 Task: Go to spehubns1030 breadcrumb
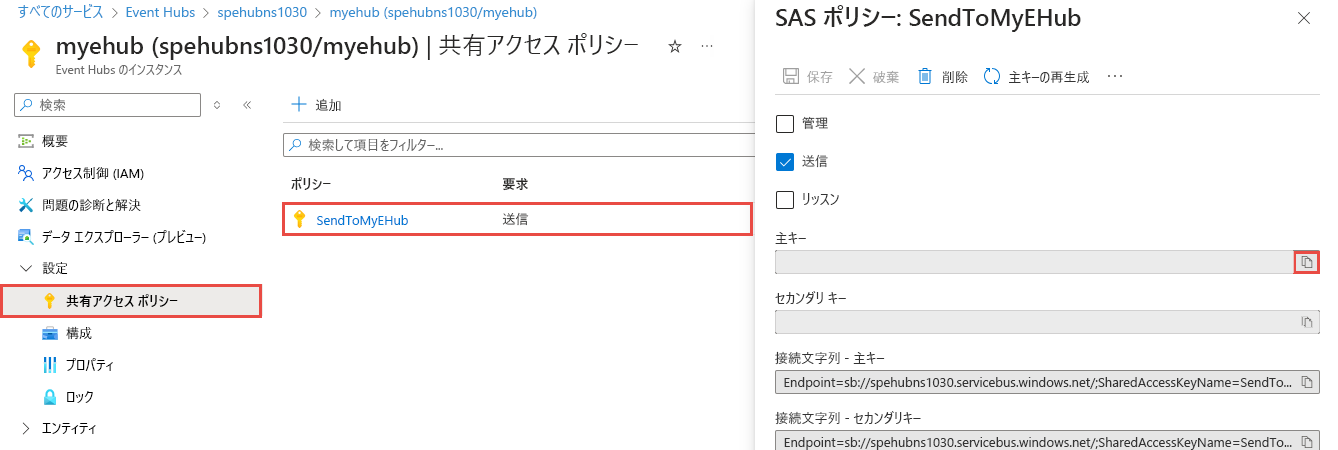261,13
